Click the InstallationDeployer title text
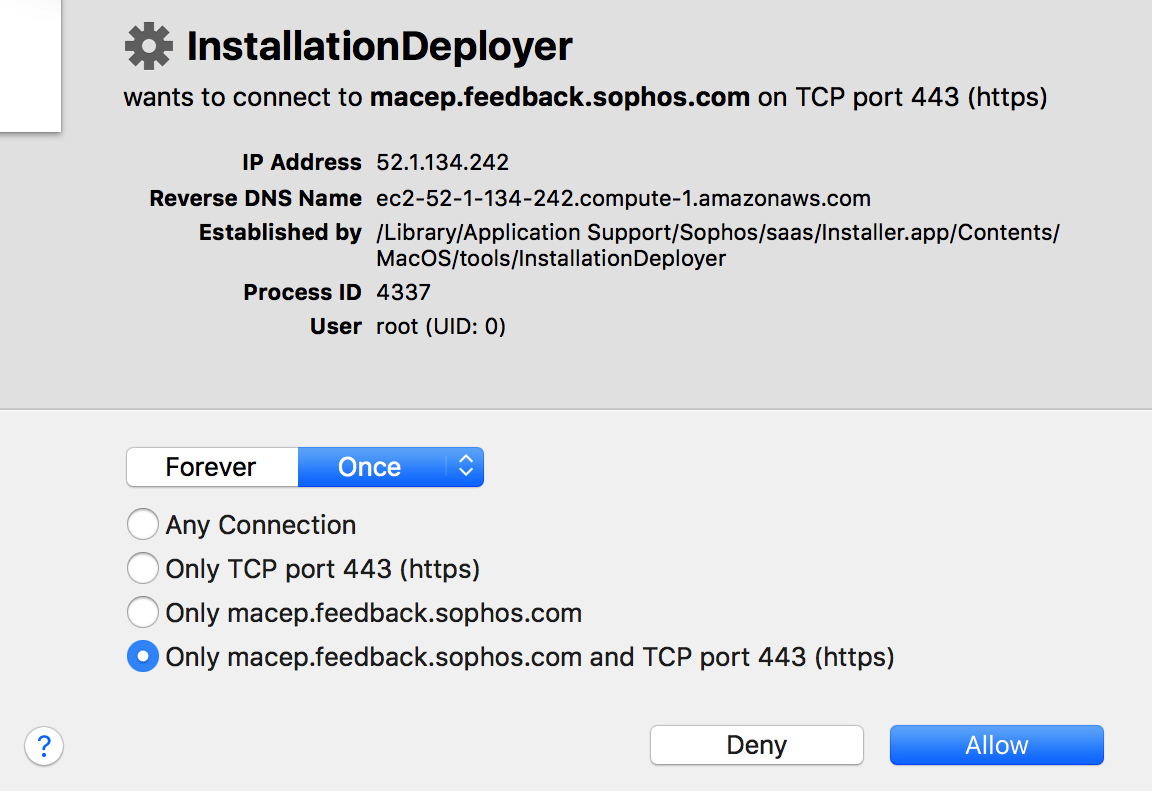The height and width of the screenshot is (791, 1152). [379, 46]
